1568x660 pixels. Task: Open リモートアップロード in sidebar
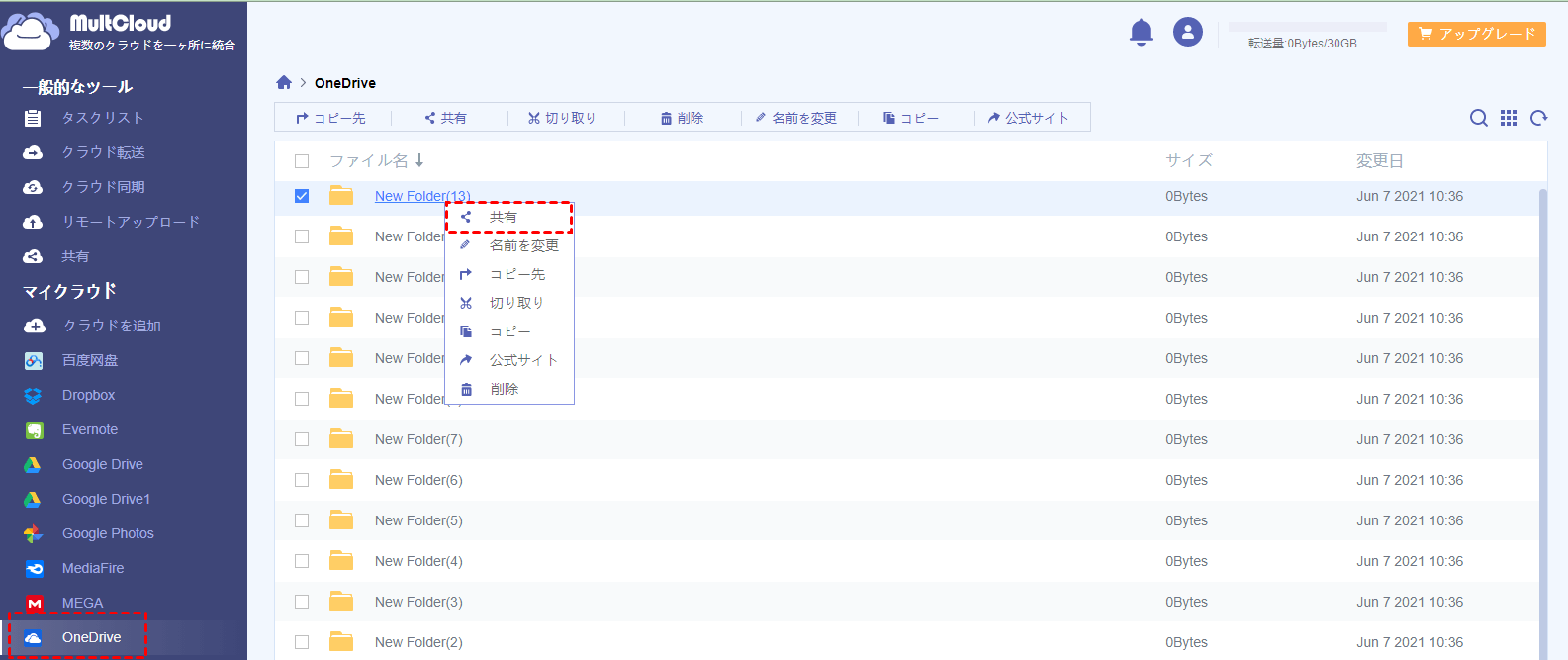tap(131, 222)
